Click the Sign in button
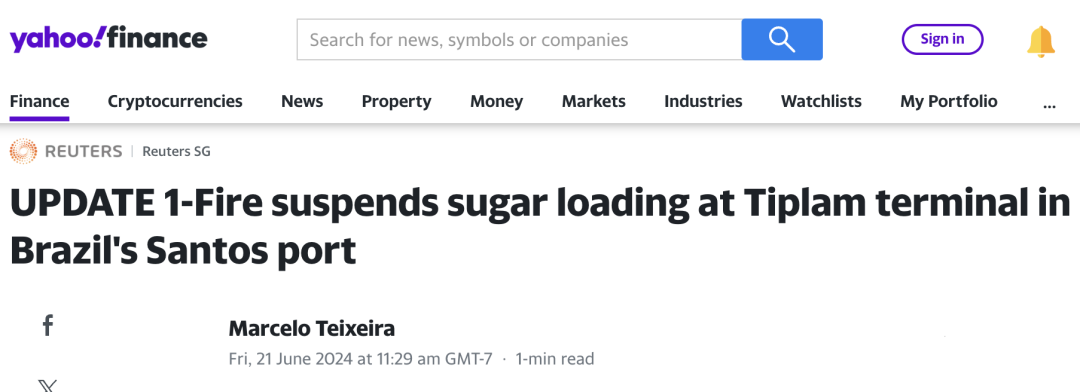Image resolution: width=1080 pixels, height=392 pixels. (x=942, y=39)
